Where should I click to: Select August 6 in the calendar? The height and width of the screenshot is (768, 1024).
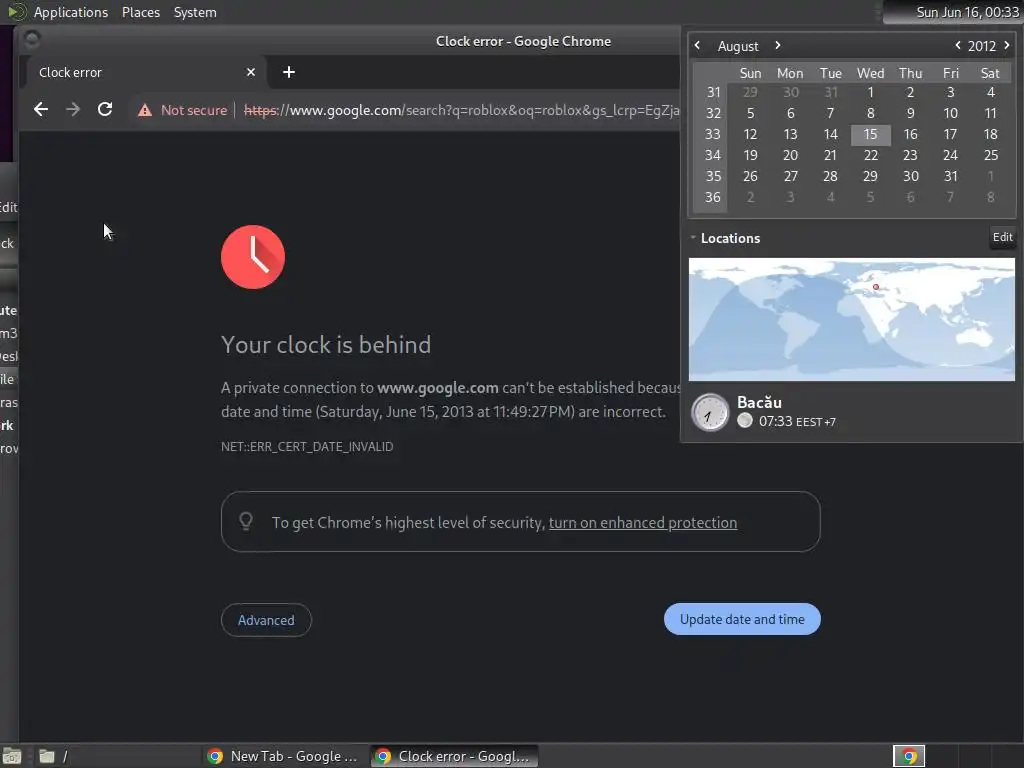(x=790, y=114)
